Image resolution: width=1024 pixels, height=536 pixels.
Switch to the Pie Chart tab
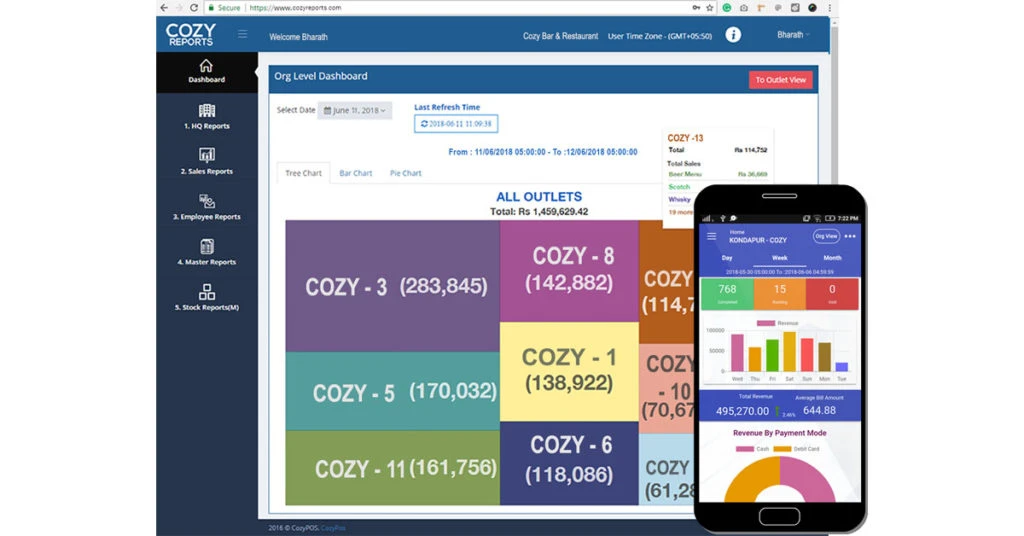click(x=406, y=173)
